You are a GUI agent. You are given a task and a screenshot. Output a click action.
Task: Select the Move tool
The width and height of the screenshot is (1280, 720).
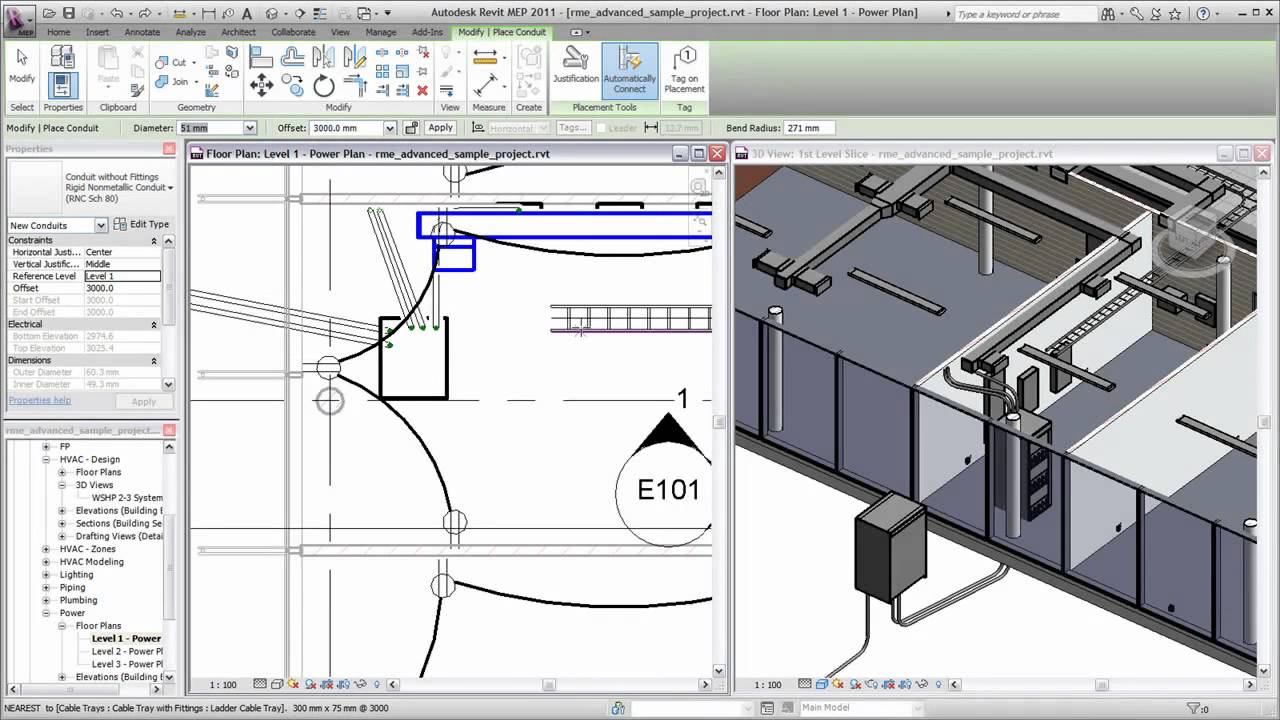tap(262, 85)
